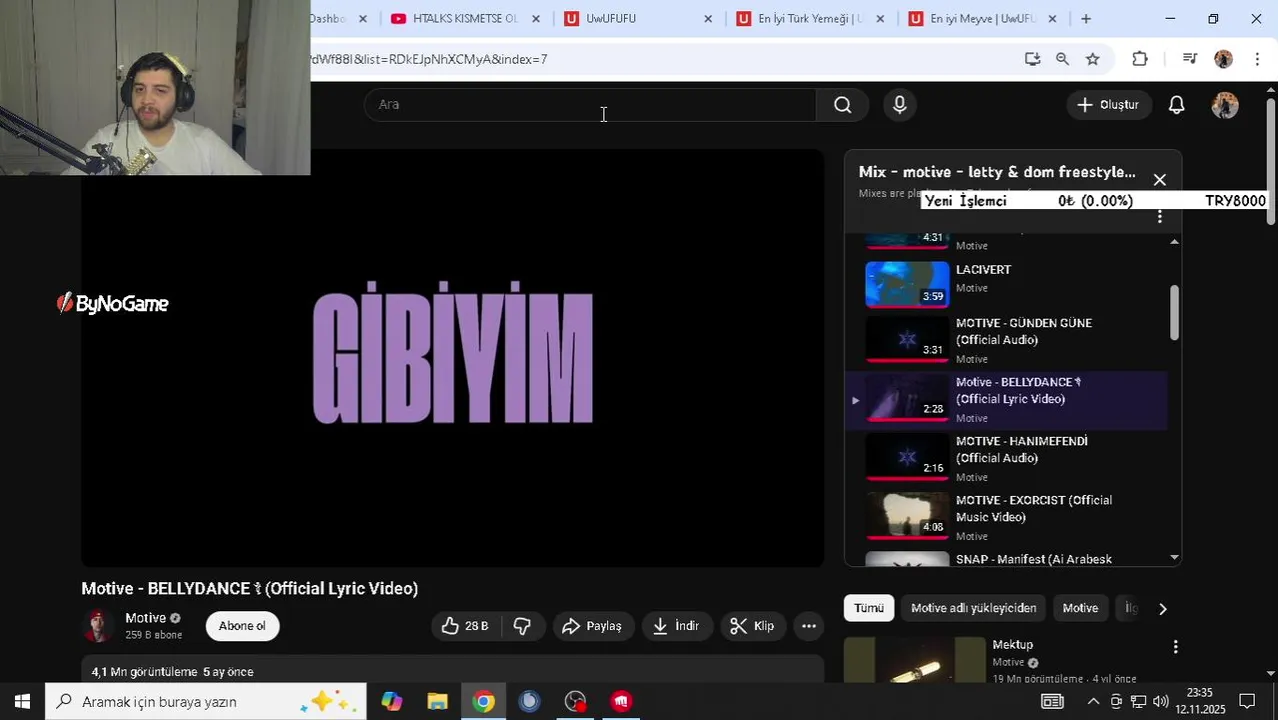1278x720 pixels.
Task: Select the Motive - BELLYDANCE playlist entry
Action: coord(1005,400)
